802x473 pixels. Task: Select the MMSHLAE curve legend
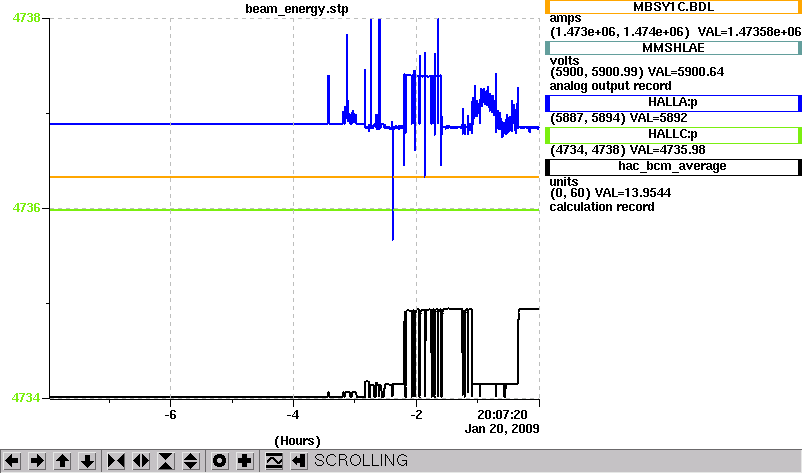[673, 48]
